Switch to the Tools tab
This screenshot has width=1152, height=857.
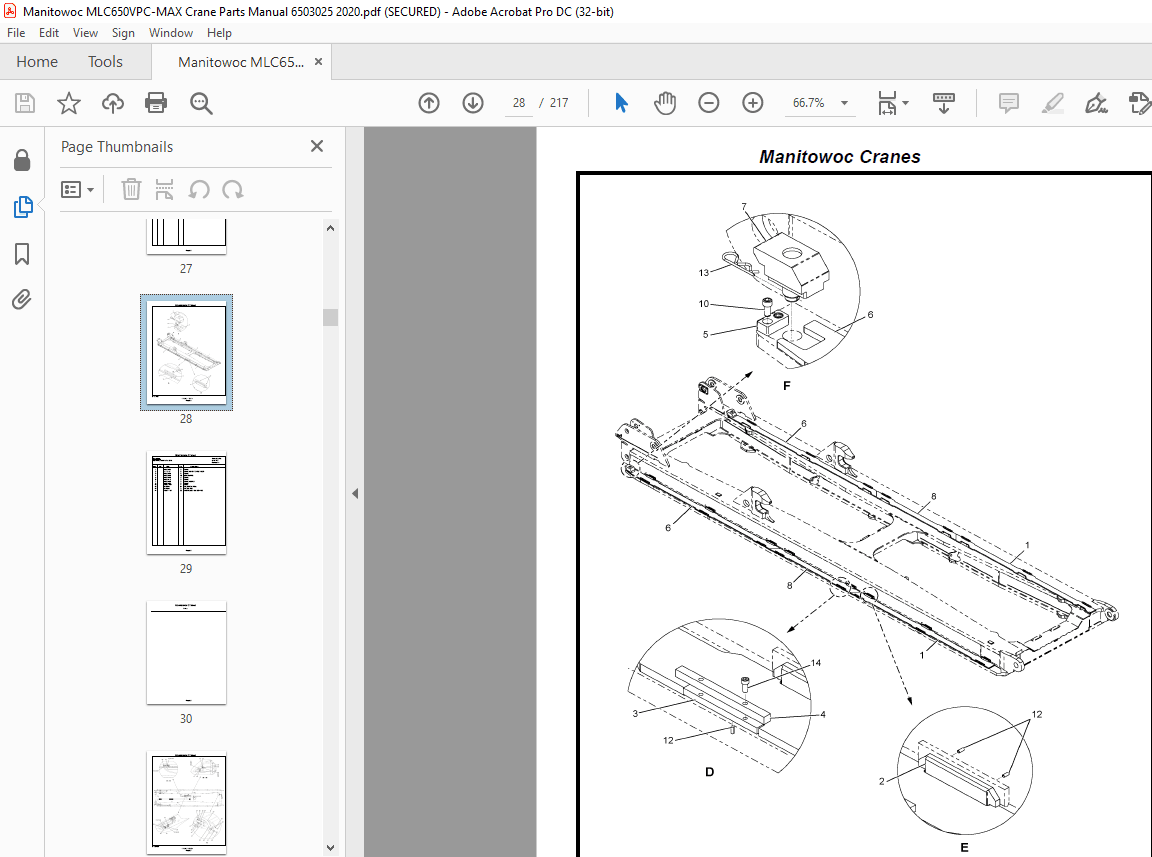pos(105,61)
